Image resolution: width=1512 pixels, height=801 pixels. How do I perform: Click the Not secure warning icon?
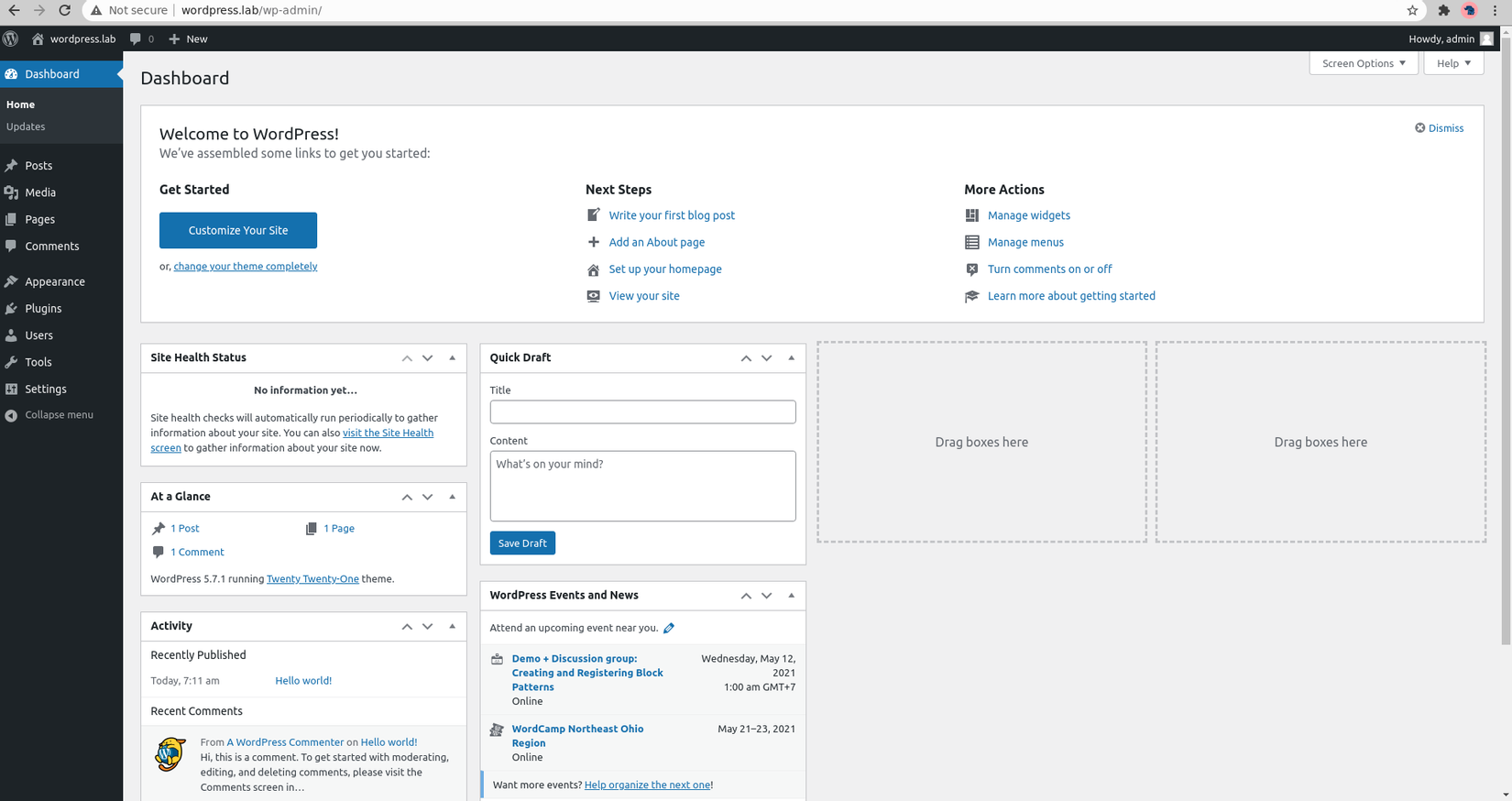point(96,10)
